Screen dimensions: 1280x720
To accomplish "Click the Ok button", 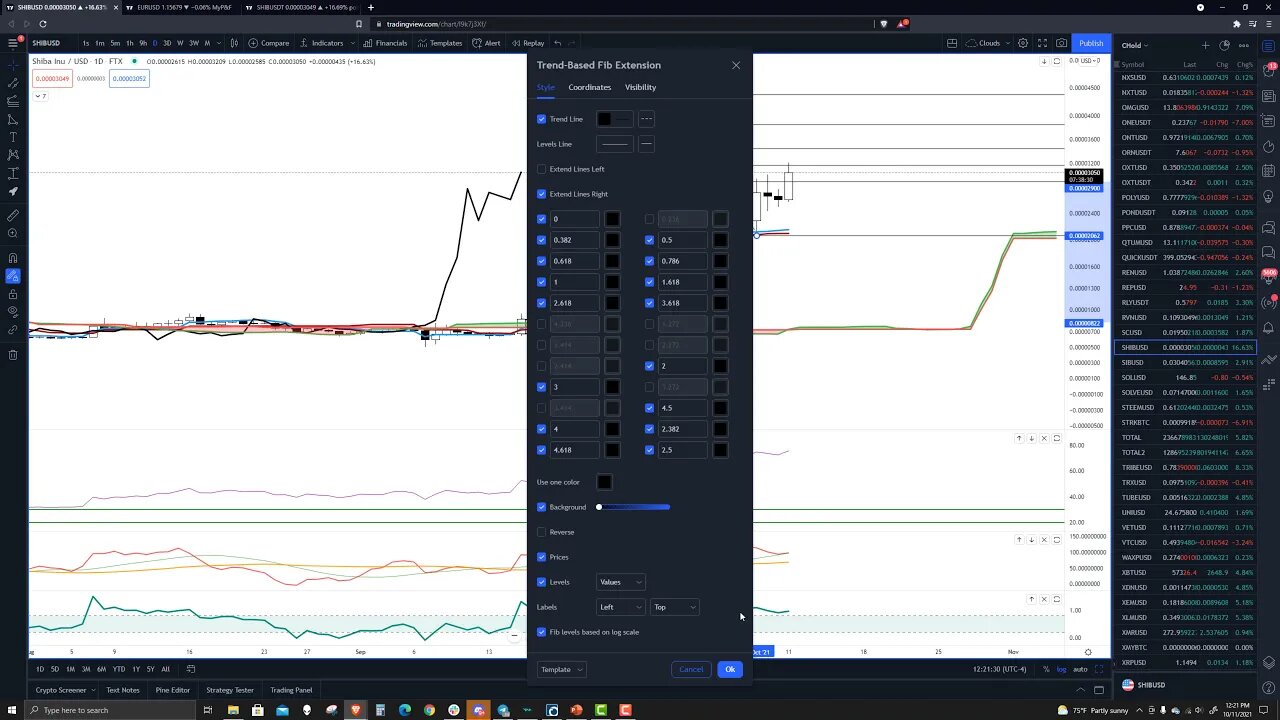I will [x=730, y=669].
